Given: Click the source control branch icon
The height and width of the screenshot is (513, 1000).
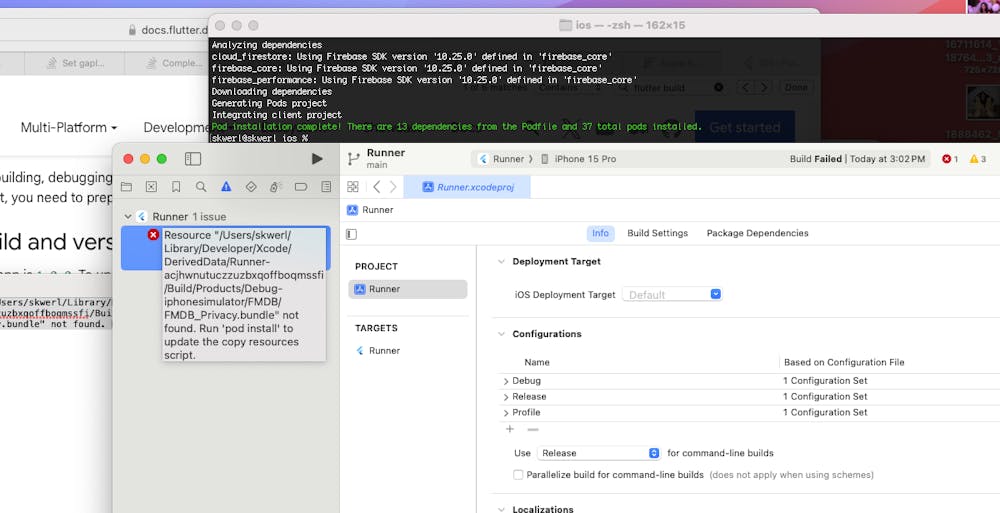Looking at the screenshot, I should pos(353,159).
